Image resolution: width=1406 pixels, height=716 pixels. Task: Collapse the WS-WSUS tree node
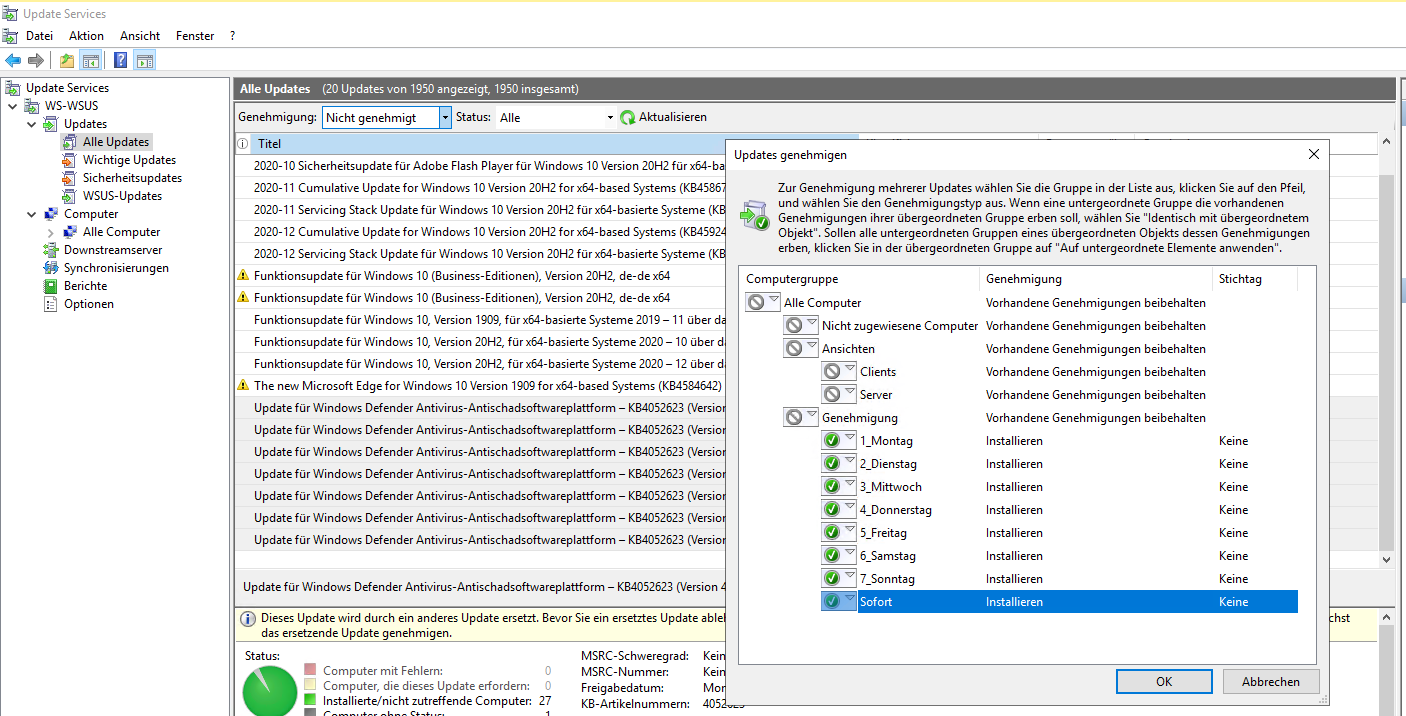tap(12, 106)
